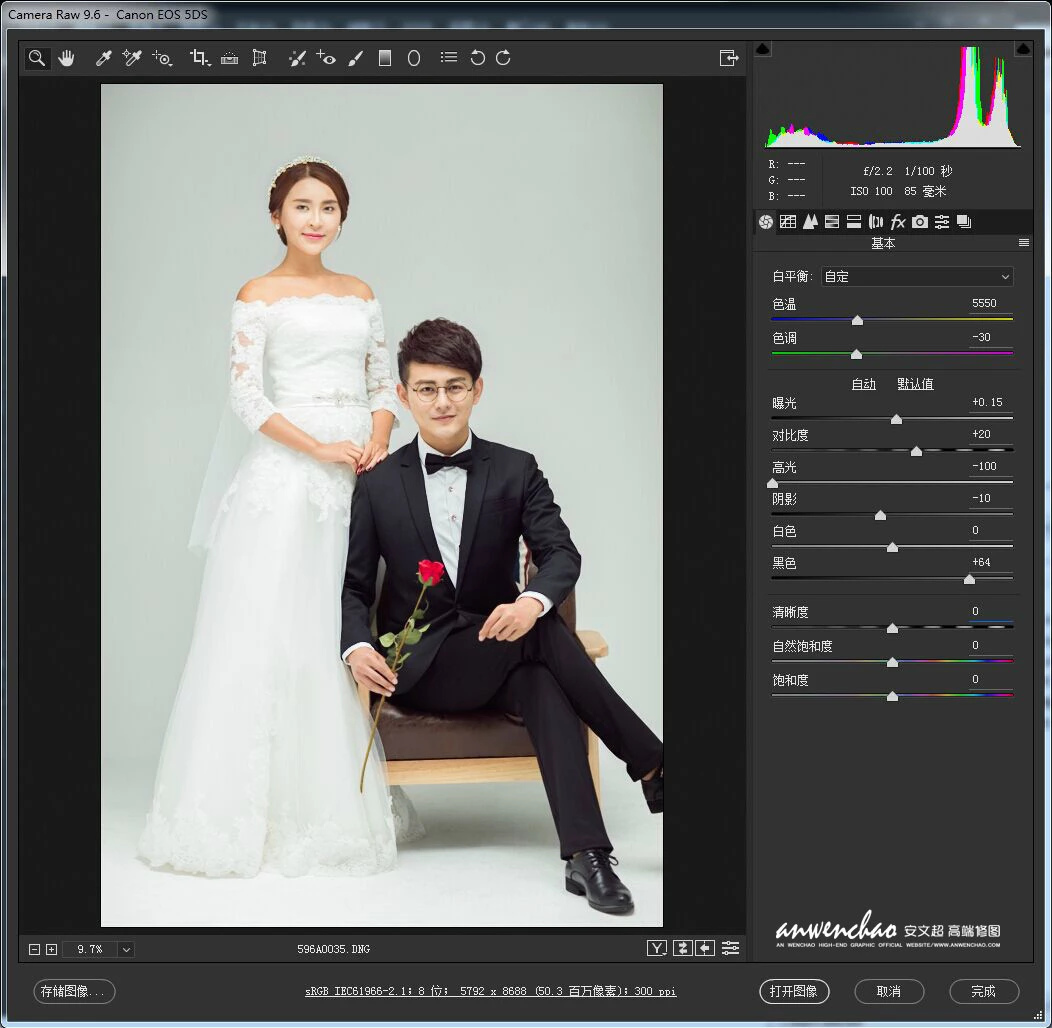Switch to the Snapshots tab
Screen dimensions: 1052x1028
(964, 222)
